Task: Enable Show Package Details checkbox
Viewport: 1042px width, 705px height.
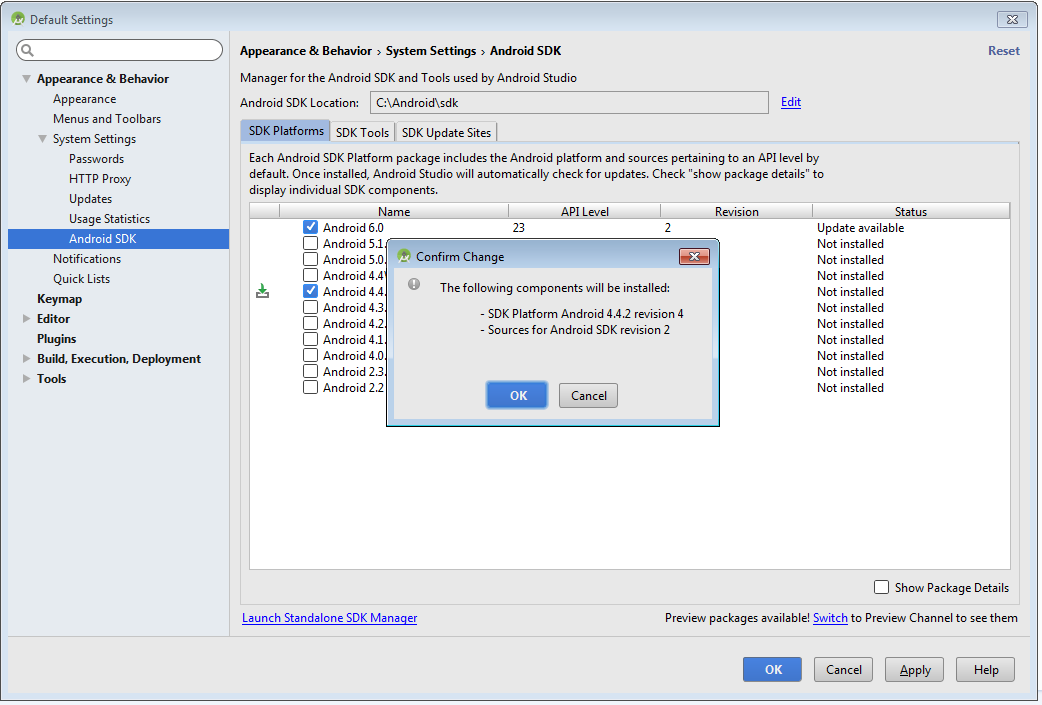Action: tap(881, 587)
